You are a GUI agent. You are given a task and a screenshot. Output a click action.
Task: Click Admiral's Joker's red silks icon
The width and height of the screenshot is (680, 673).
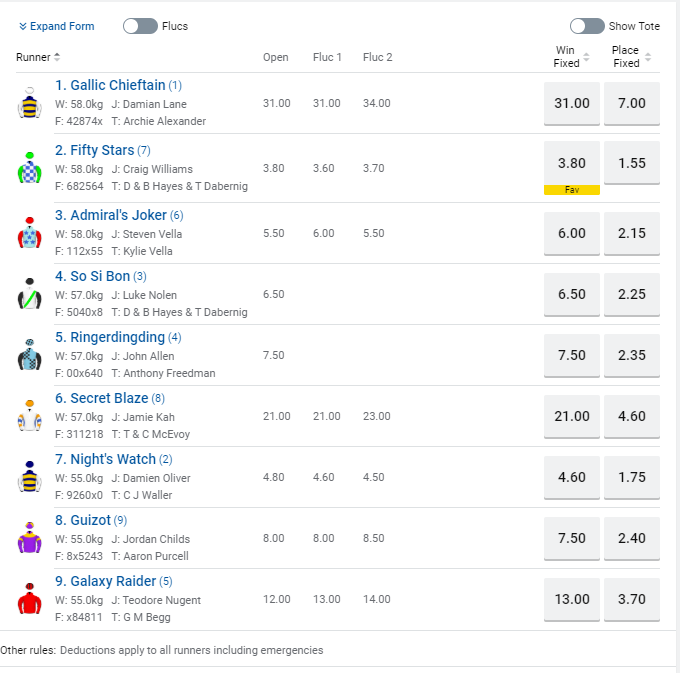29,233
